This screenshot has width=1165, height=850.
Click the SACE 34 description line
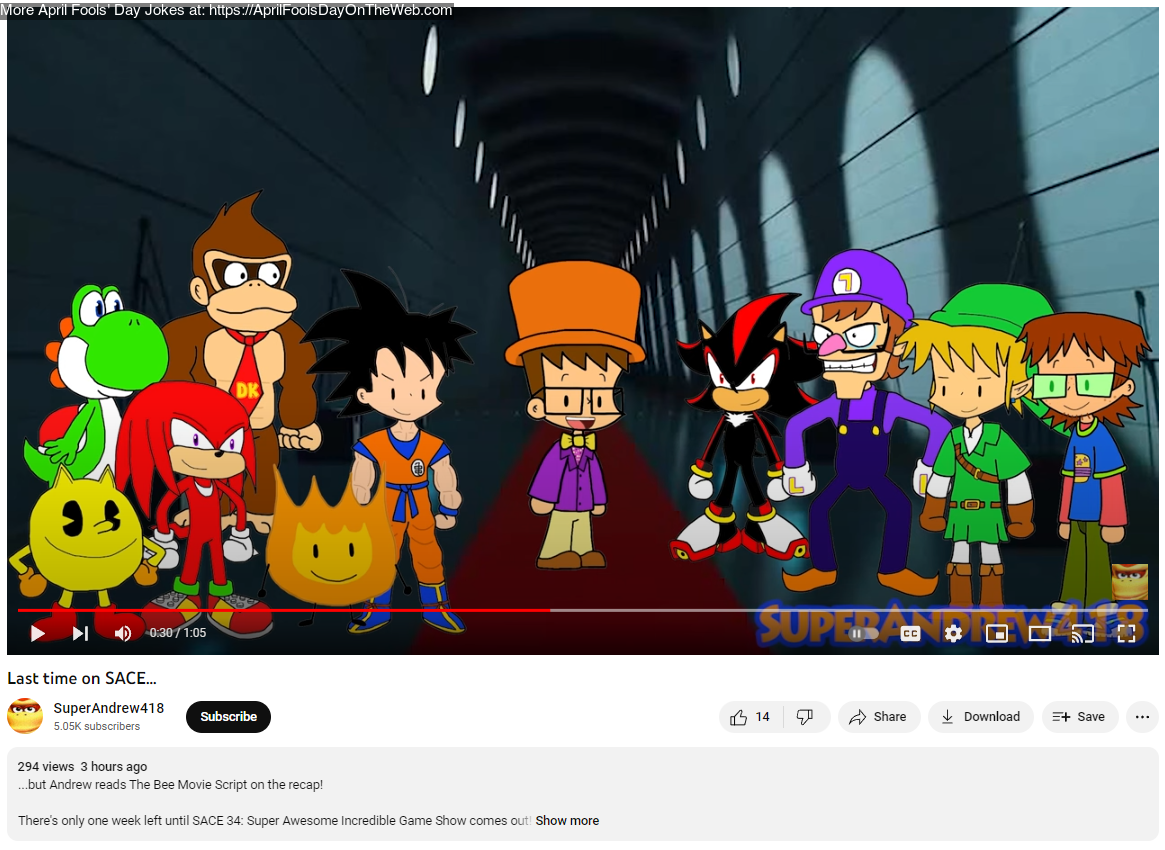click(x=274, y=821)
